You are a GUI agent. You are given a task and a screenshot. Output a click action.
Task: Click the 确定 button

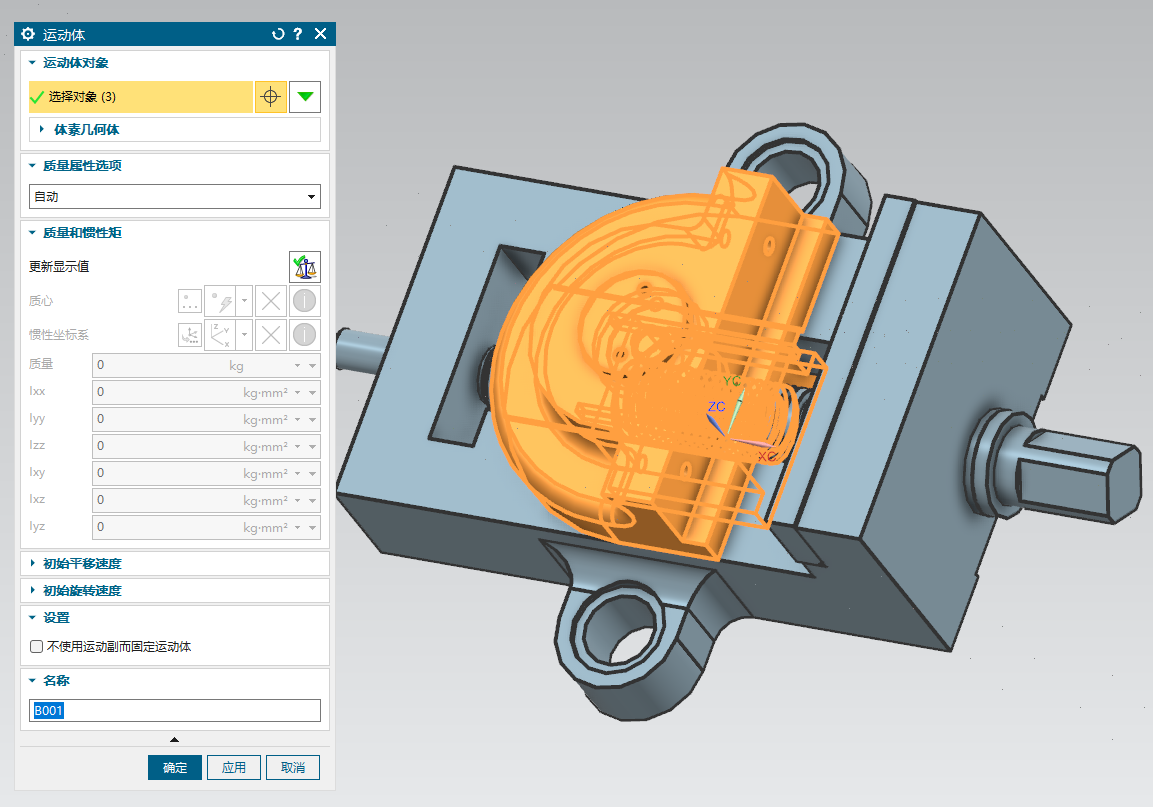(x=175, y=768)
